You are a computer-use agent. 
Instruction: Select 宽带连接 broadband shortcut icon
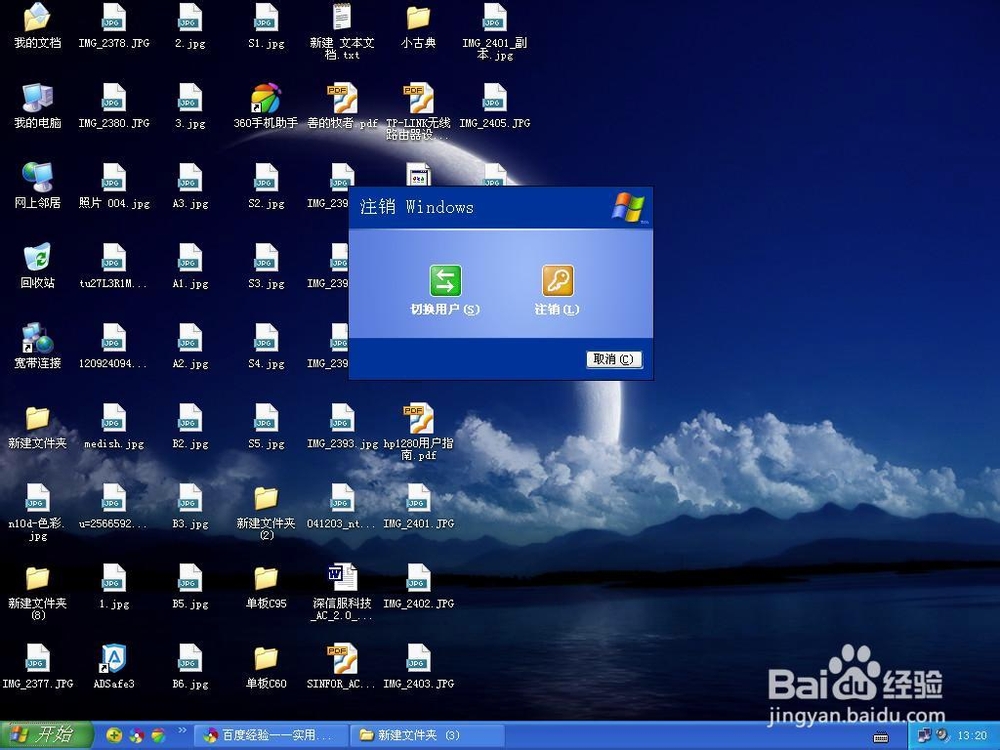(37, 338)
